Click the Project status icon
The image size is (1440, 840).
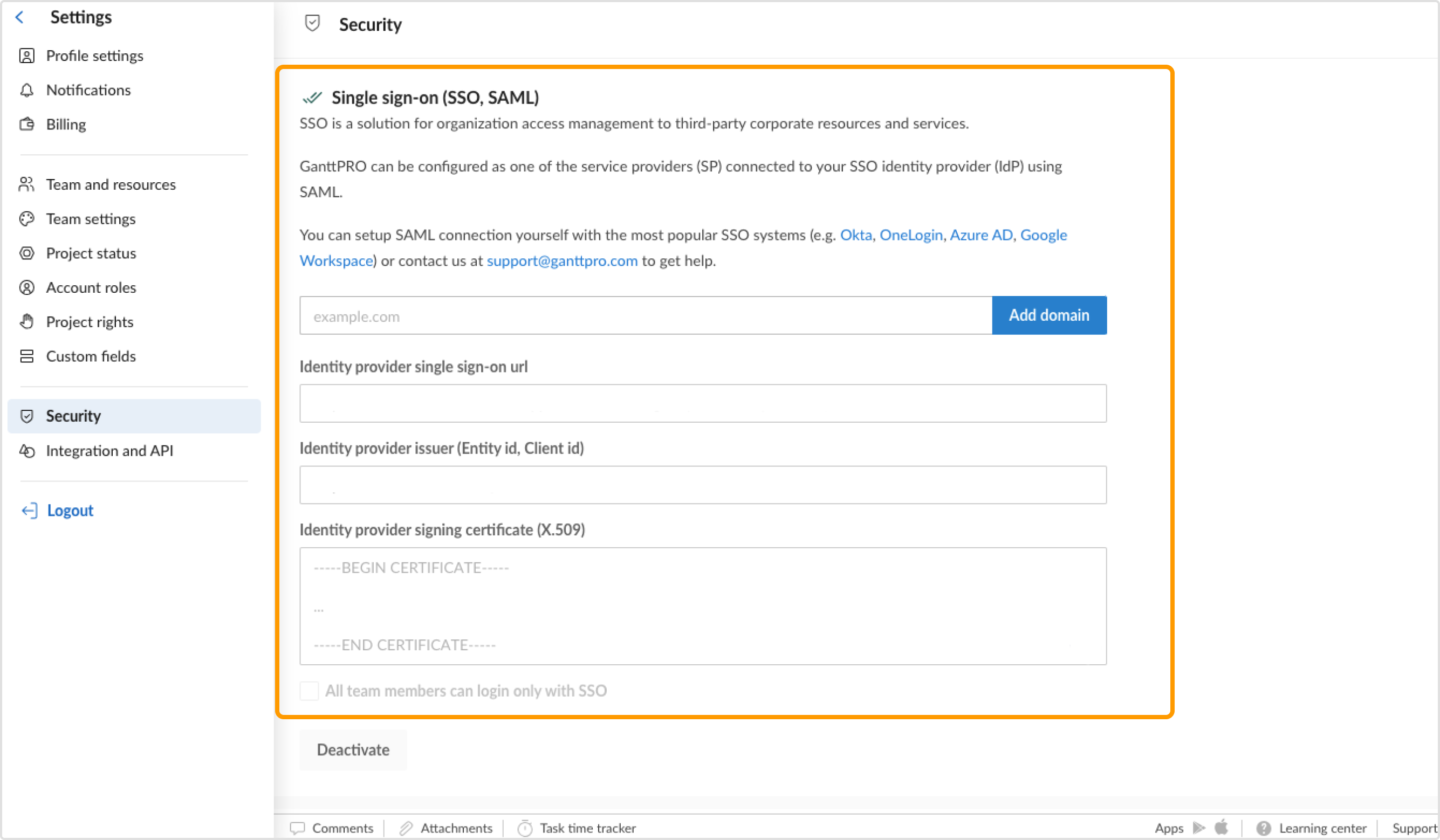(x=28, y=252)
